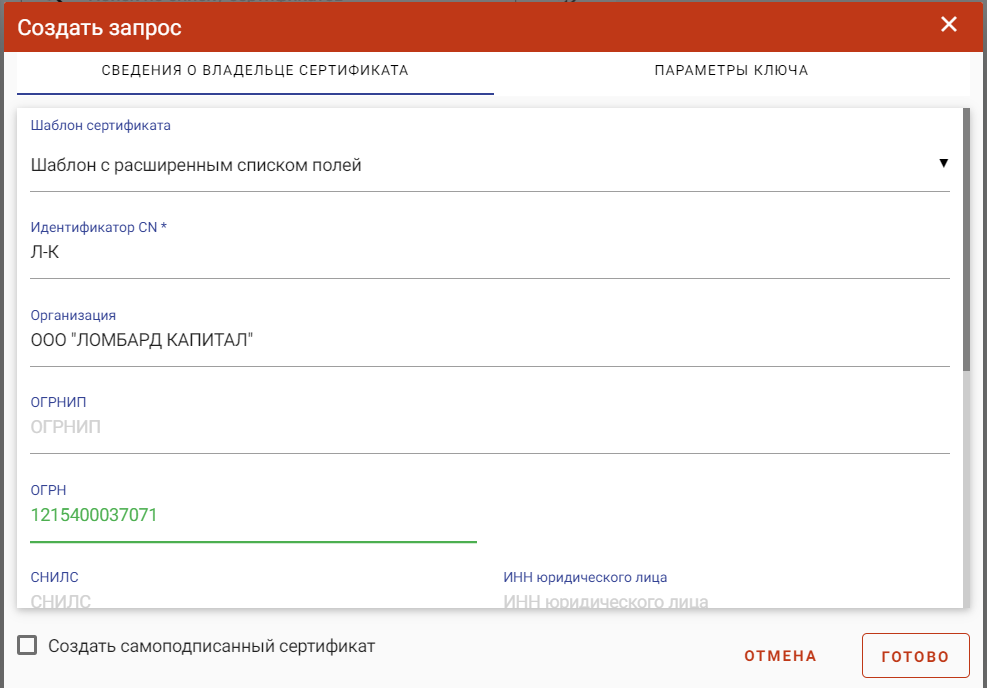Enable the Создать самоподписанный сертификат checkbox
Image resolution: width=987 pixels, height=688 pixels.
tap(27, 645)
